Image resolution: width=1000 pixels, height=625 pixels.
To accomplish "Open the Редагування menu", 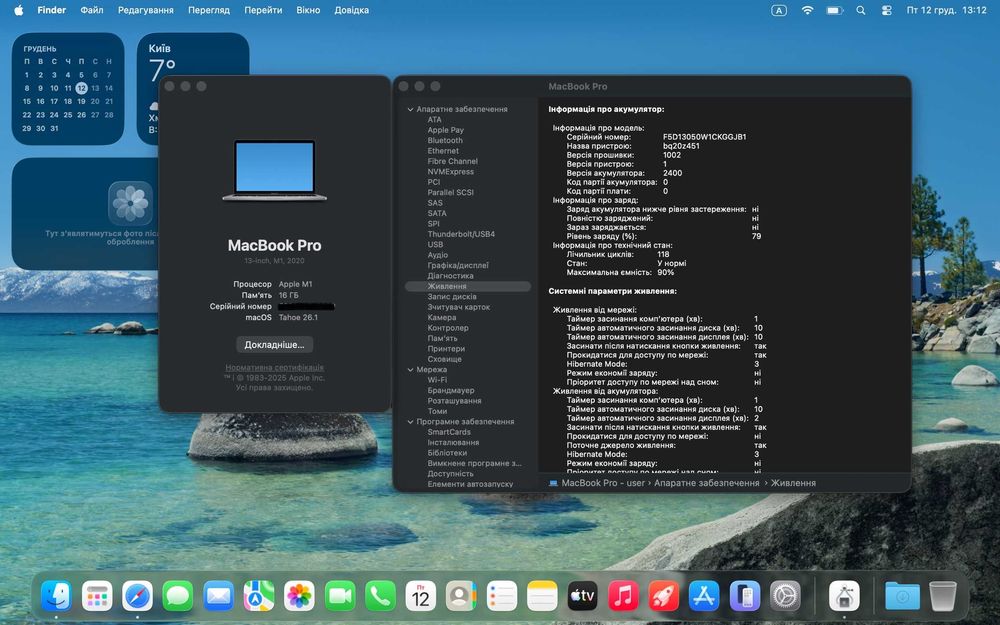I will click(145, 10).
